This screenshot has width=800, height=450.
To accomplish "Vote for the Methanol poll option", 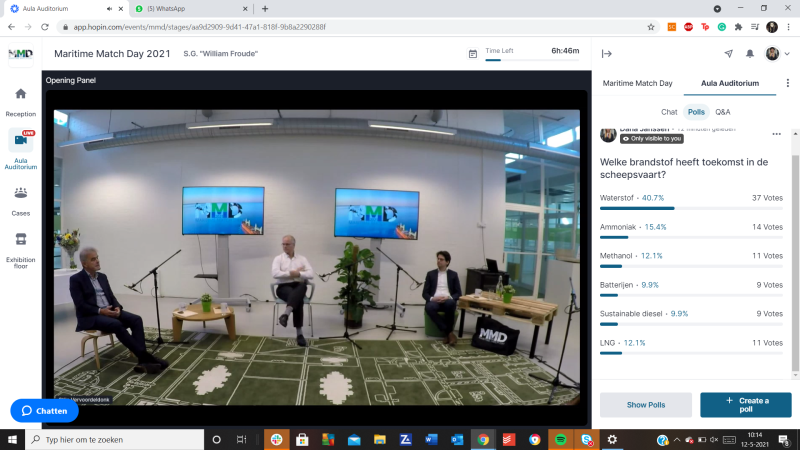I will tap(691, 260).
